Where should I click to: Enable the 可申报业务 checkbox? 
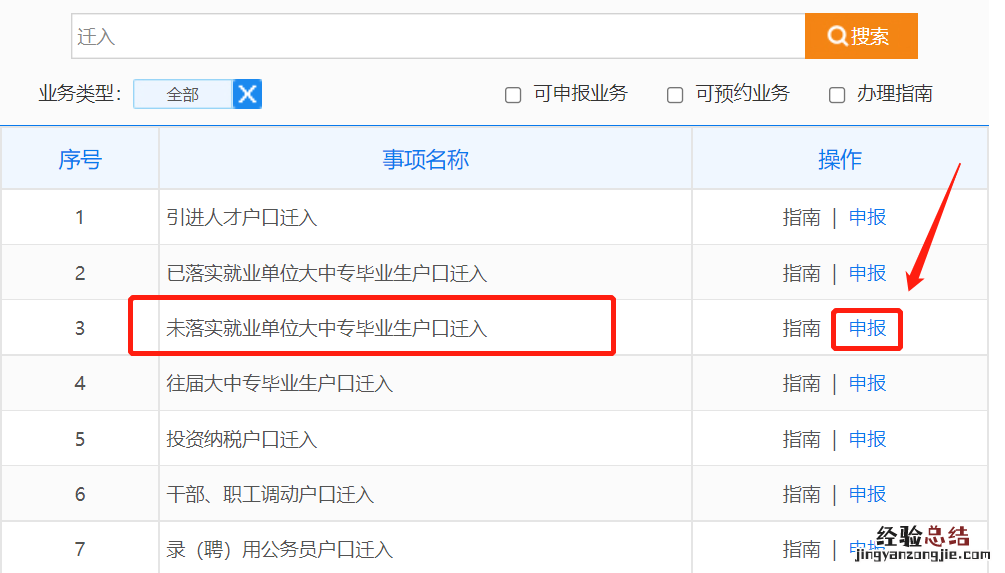point(513,95)
